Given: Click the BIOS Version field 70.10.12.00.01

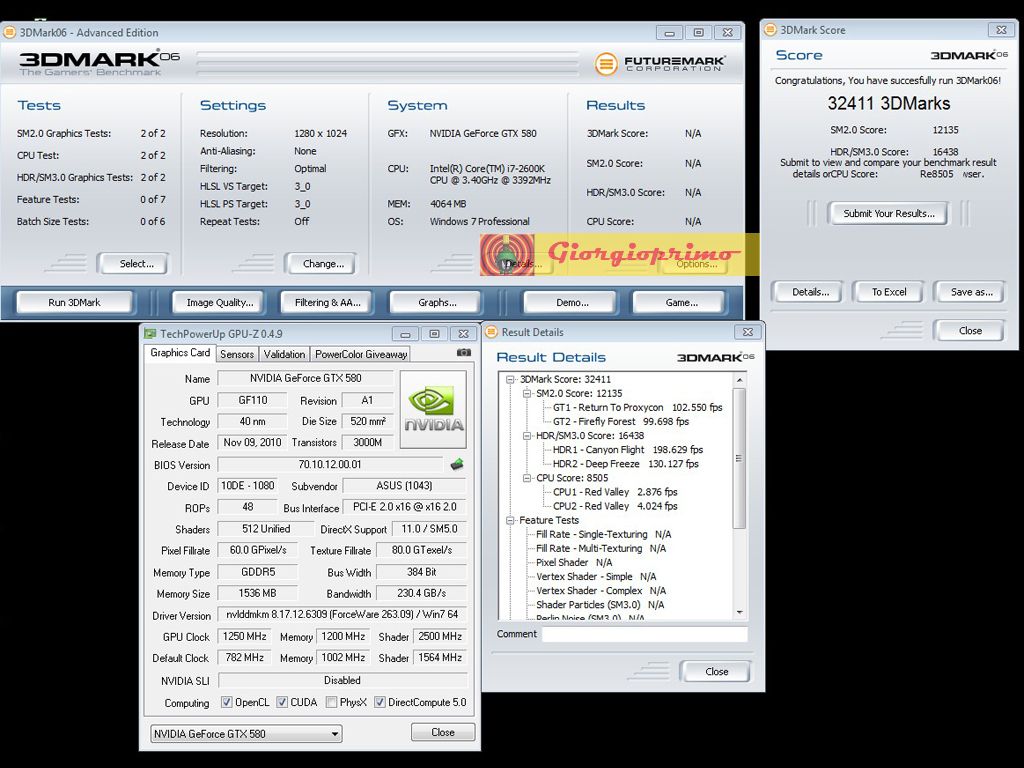Looking at the screenshot, I should [x=330, y=464].
